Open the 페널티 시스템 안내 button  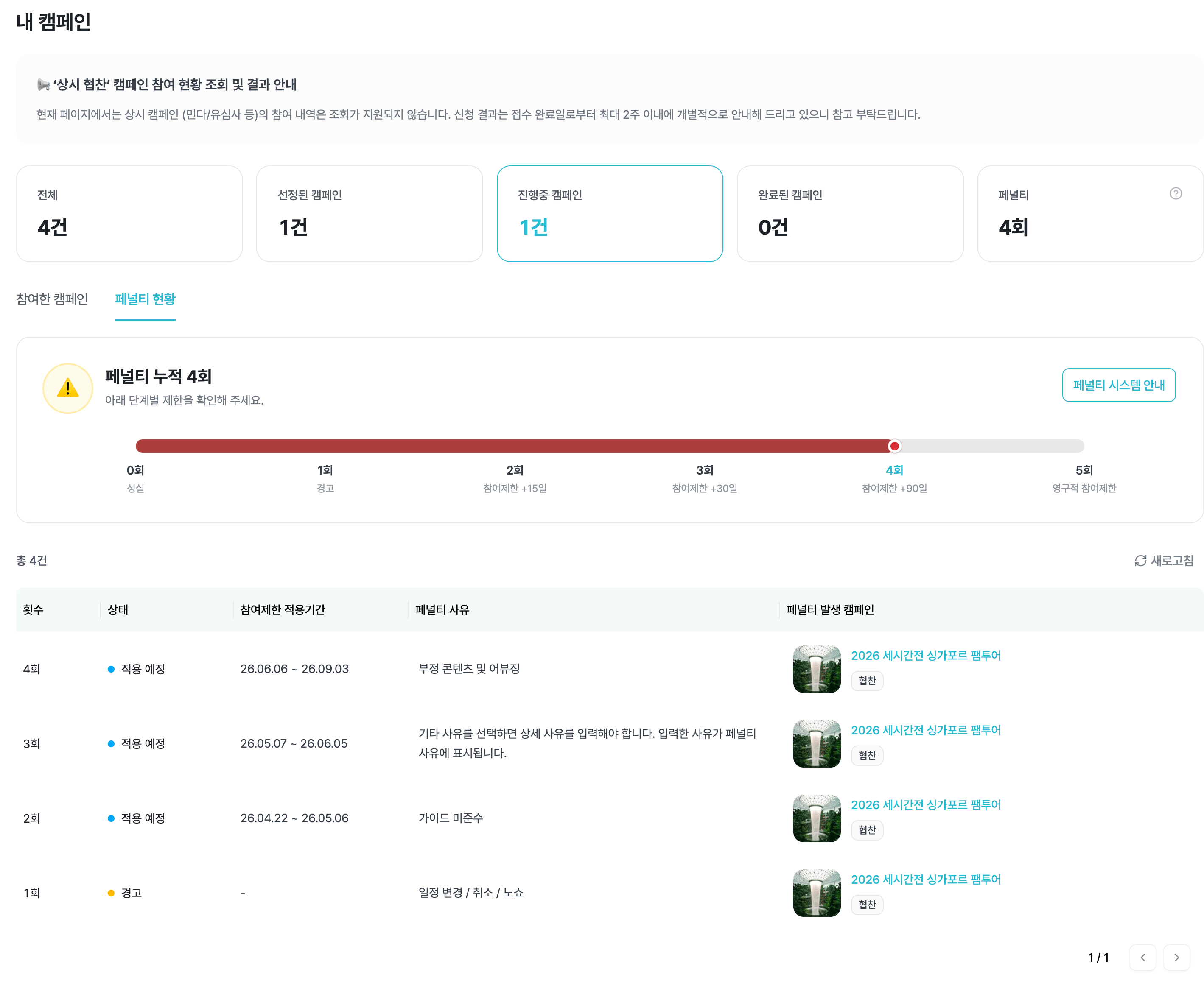pos(1118,385)
